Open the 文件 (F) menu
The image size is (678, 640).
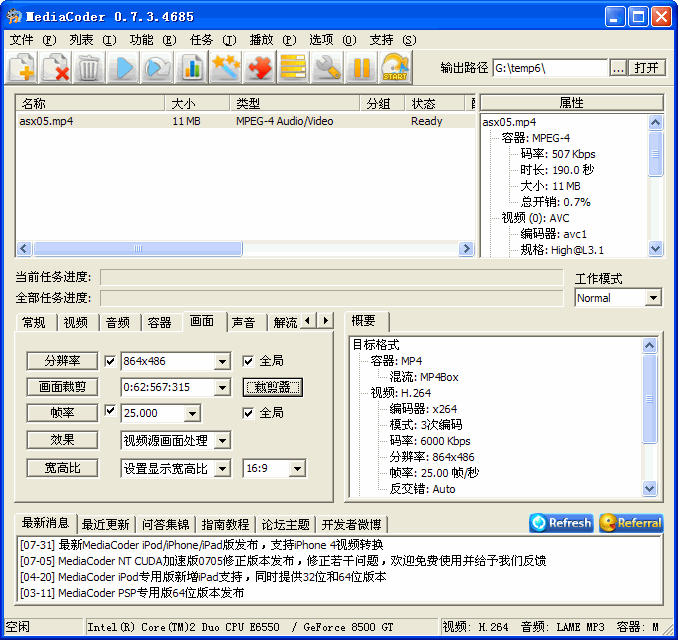click(32, 40)
